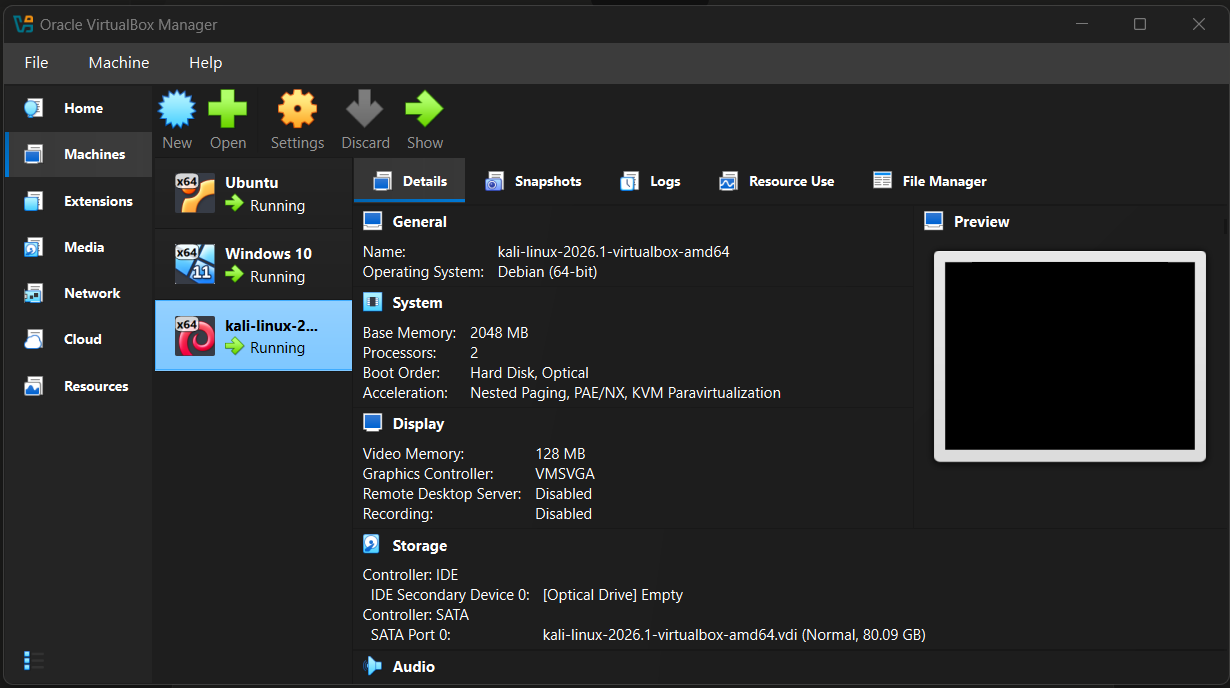Switch to the Snapshots tab

click(x=533, y=181)
